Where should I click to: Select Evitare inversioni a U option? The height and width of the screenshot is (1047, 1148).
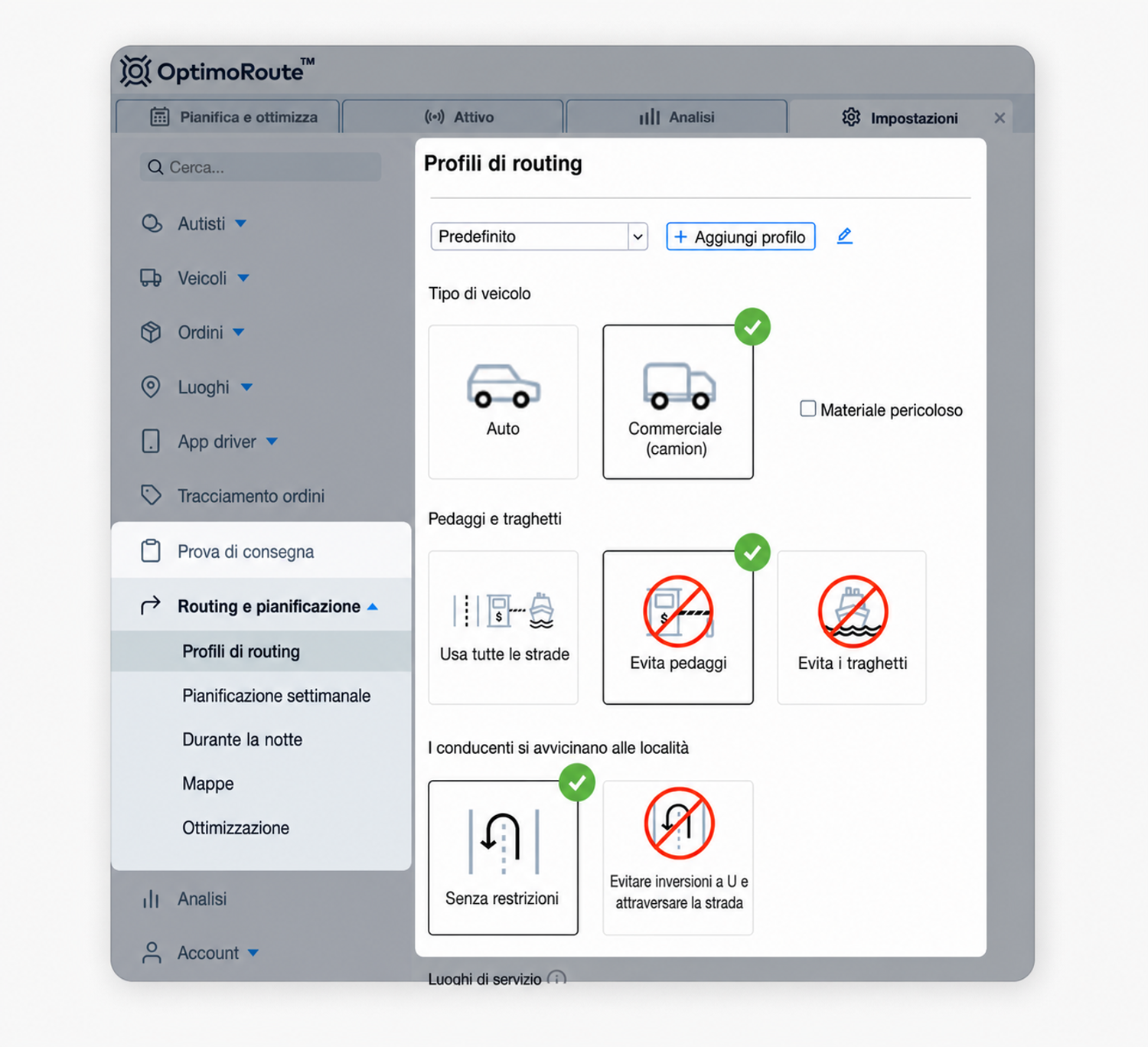click(678, 857)
